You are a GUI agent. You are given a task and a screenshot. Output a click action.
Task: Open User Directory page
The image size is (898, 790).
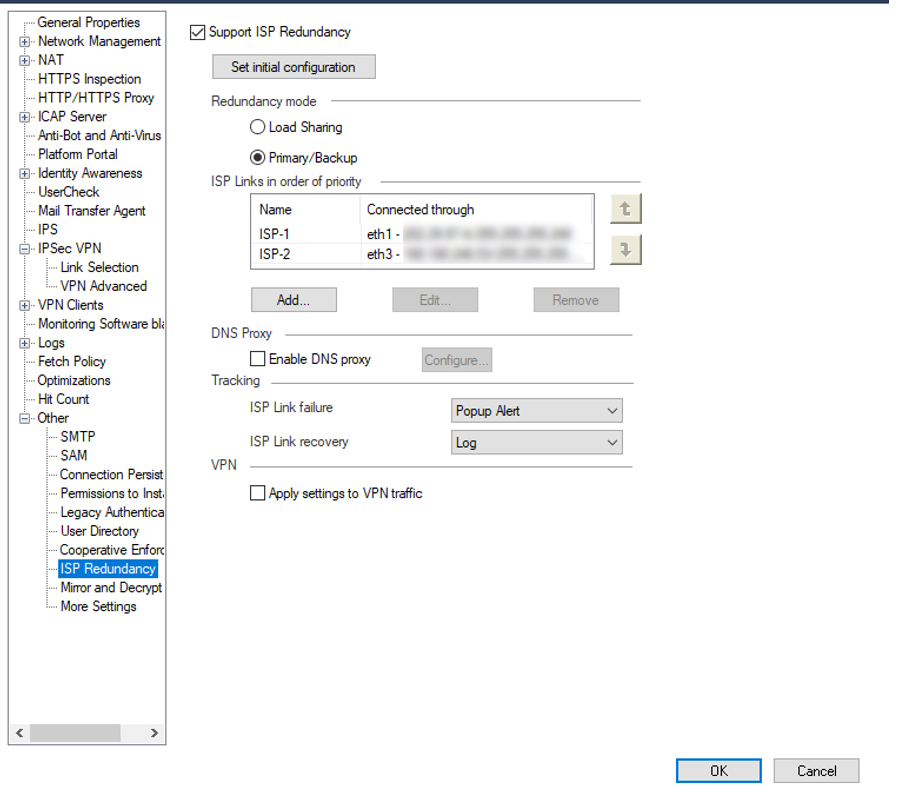(100, 532)
